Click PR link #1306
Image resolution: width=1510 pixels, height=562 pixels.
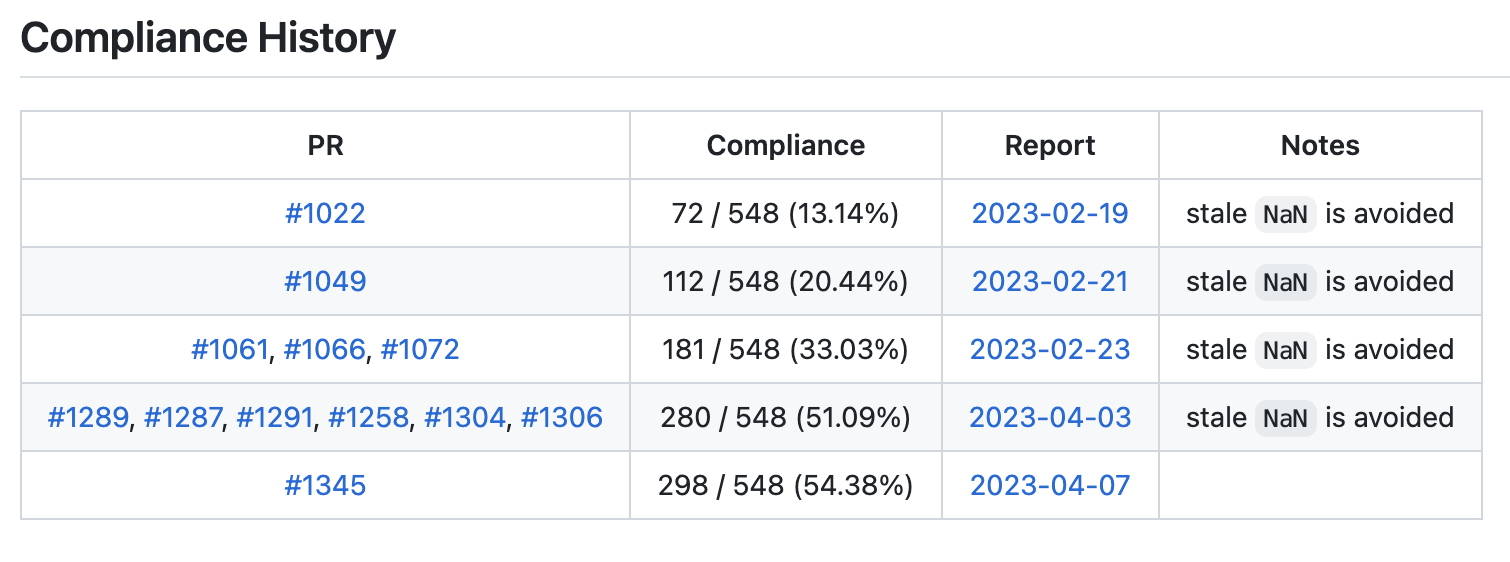point(562,418)
